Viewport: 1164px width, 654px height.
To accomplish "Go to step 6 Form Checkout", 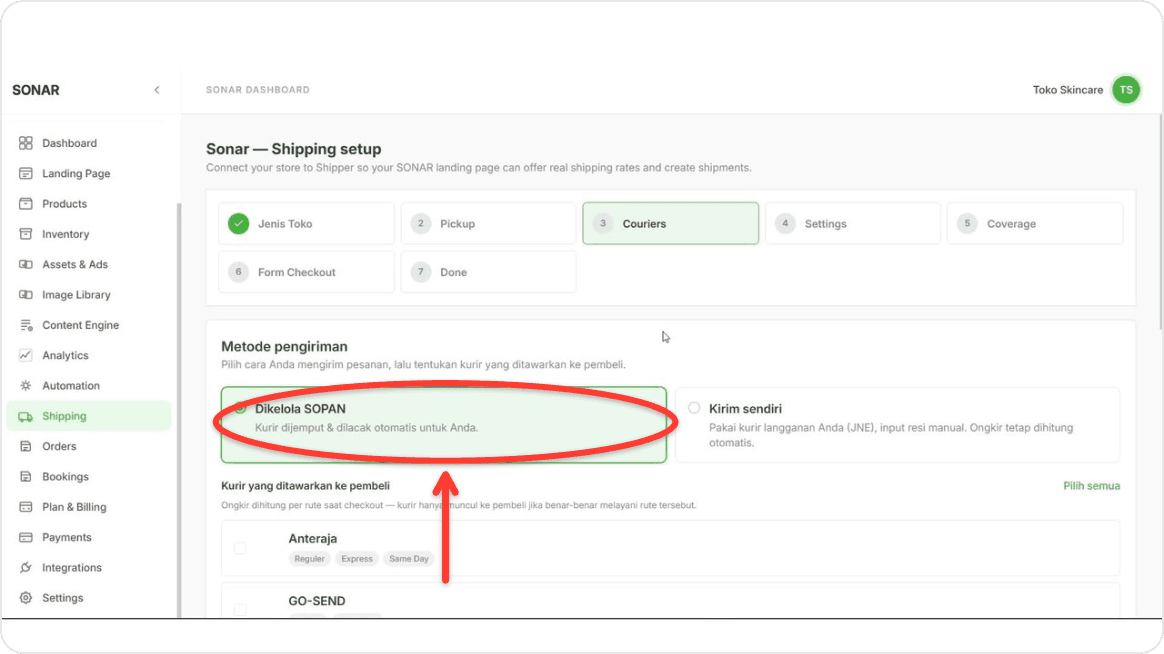I will click(306, 272).
